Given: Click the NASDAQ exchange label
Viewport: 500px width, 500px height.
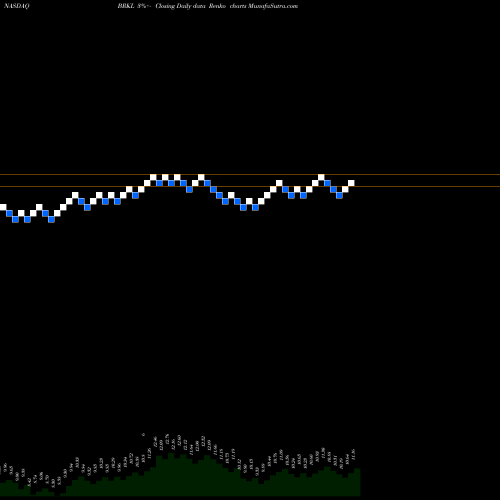Looking at the screenshot, I should [17, 6].
